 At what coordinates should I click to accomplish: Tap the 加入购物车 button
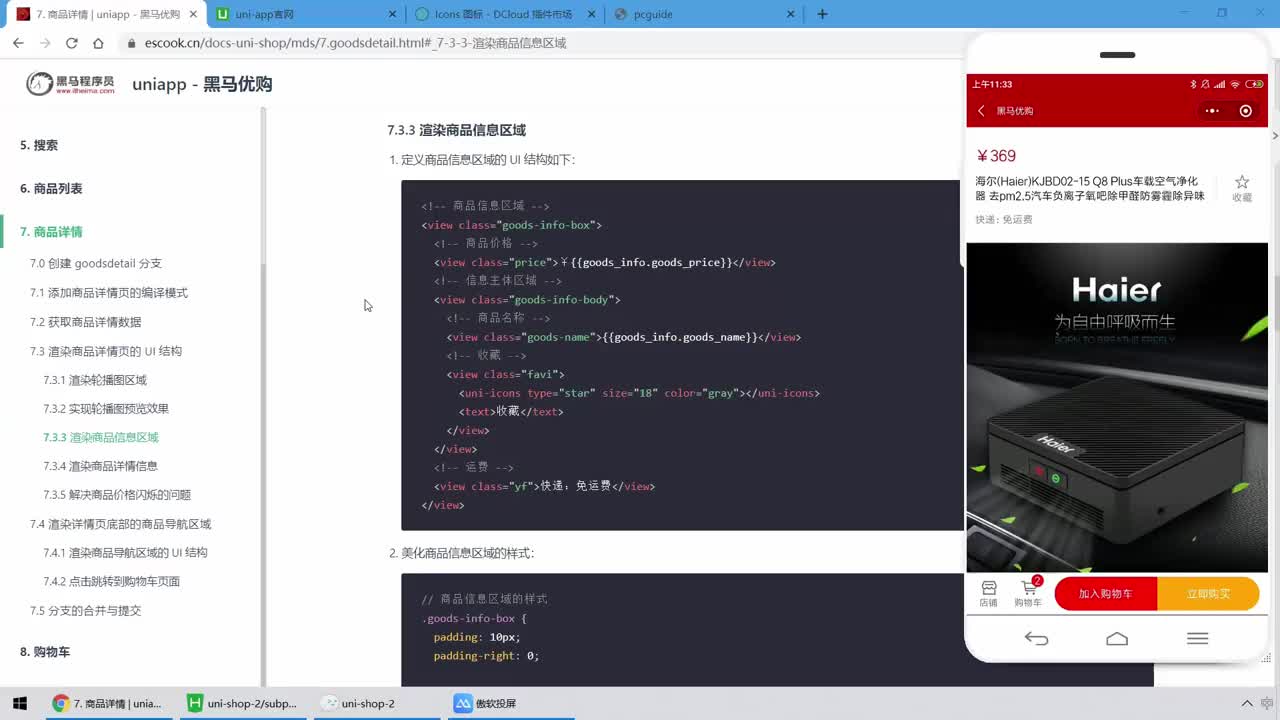pyautogui.click(x=1106, y=594)
